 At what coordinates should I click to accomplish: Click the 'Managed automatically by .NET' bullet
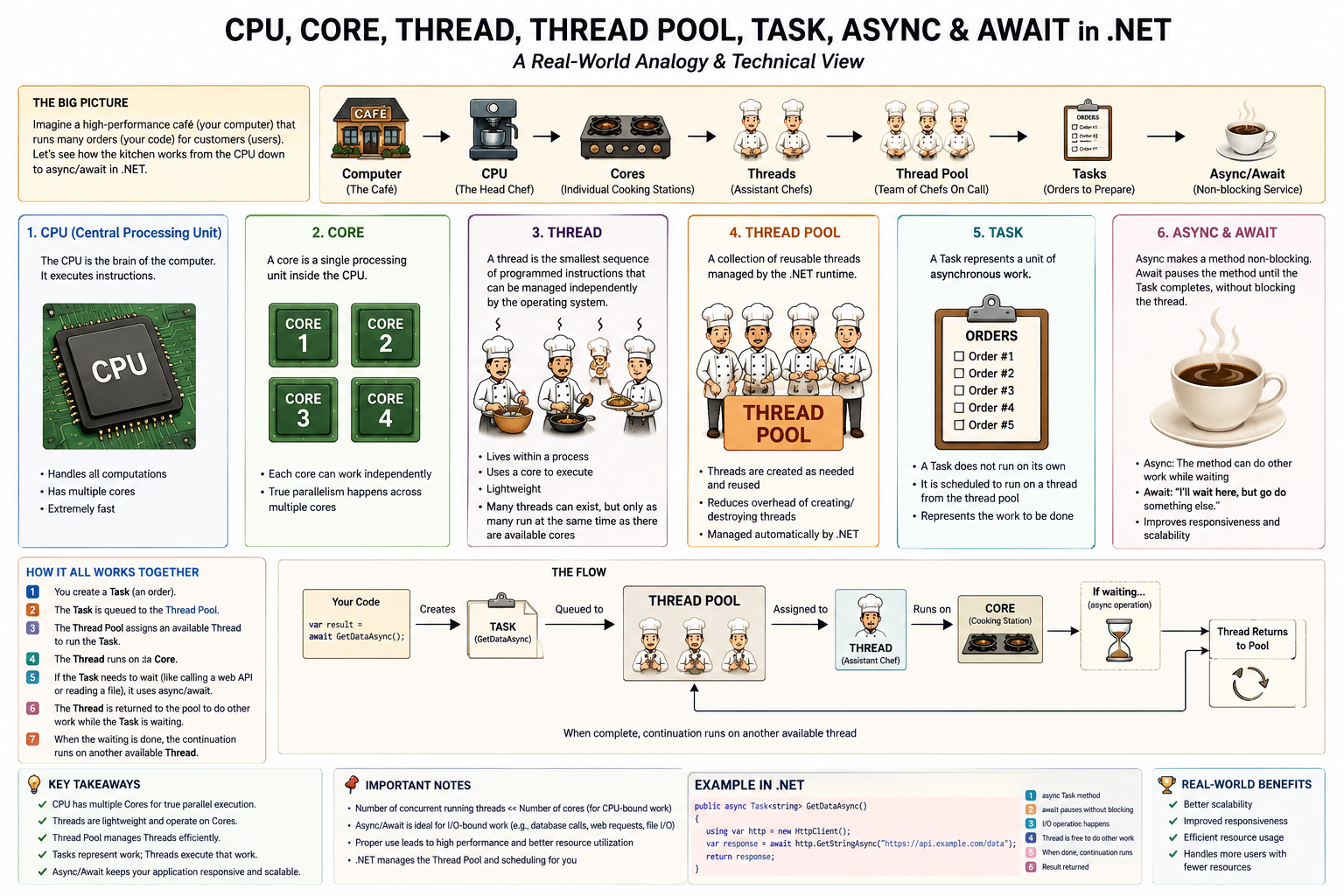click(x=783, y=534)
